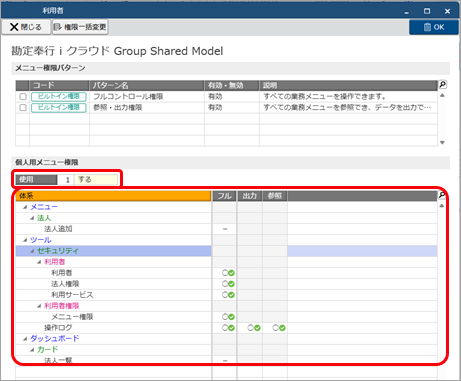Screen dimensions: 461x381
Task: Toggle フル permission for 利用者 row
Action: pos(228,273)
